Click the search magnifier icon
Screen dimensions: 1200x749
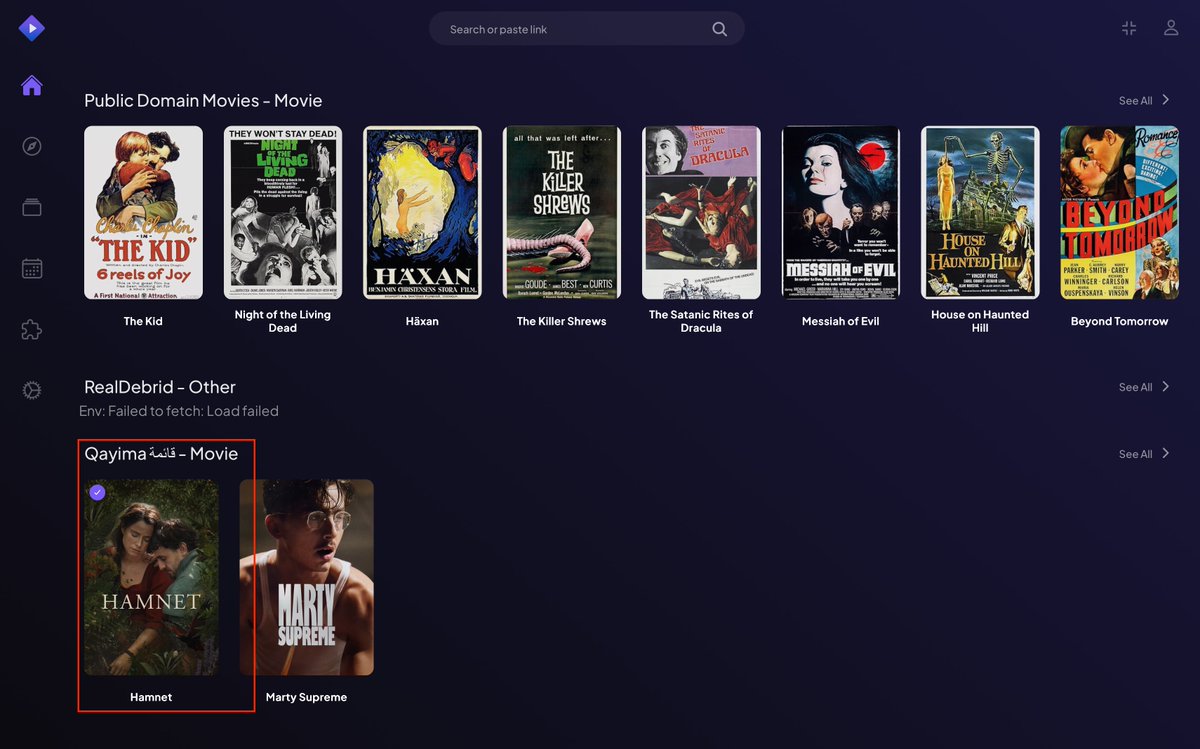pos(719,29)
